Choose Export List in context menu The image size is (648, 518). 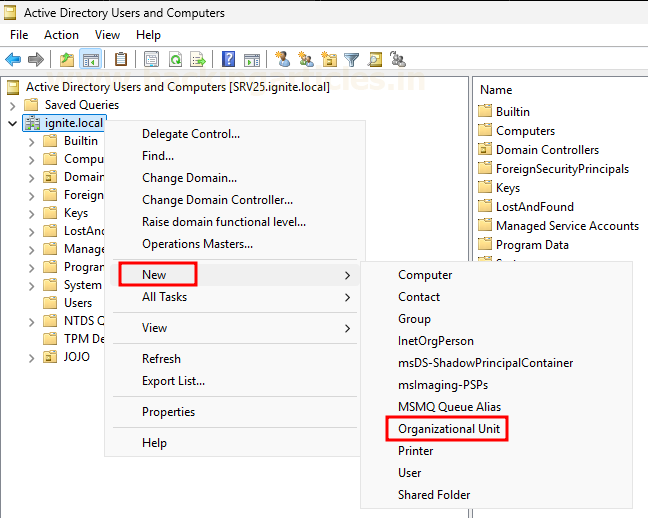(174, 381)
